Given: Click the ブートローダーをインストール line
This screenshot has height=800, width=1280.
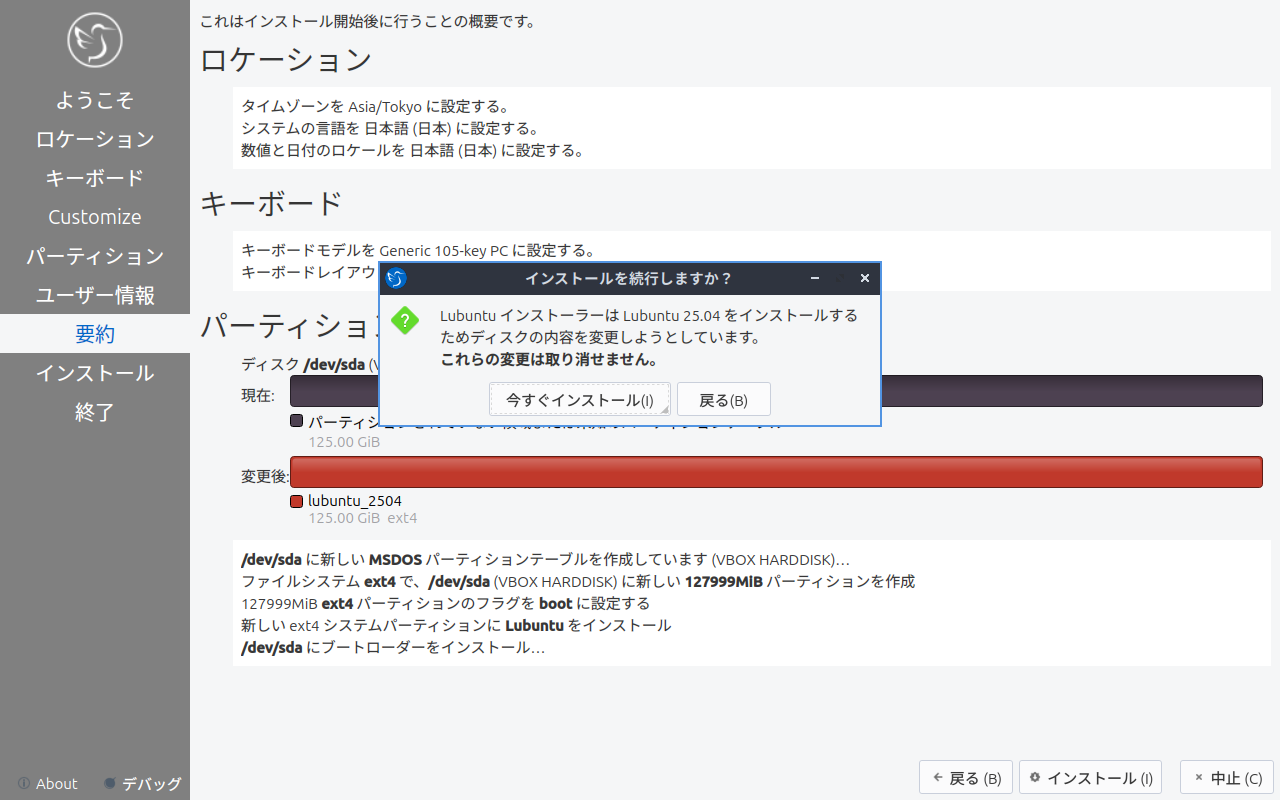Looking at the screenshot, I should tap(393, 647).
